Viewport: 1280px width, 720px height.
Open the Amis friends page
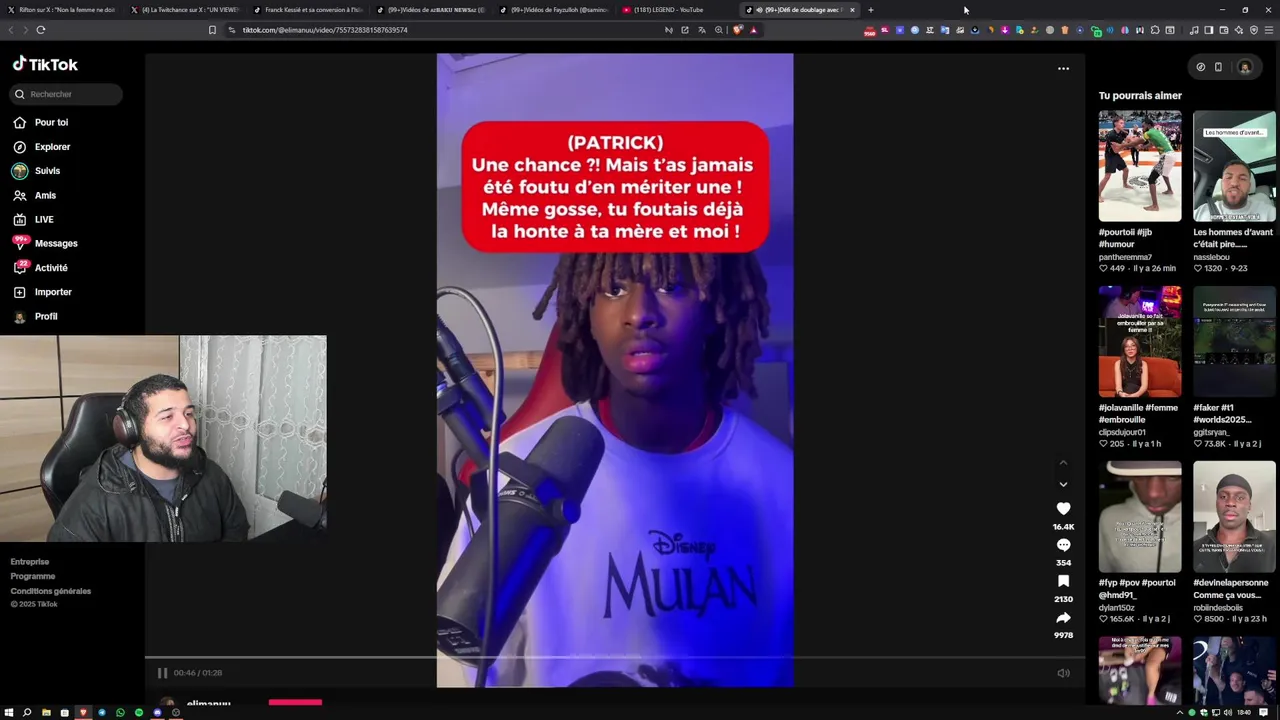pos(36,195)
